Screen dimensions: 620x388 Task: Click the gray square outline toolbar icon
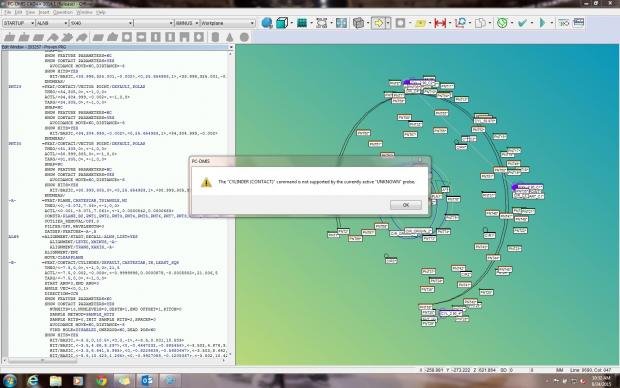point(400,23)
